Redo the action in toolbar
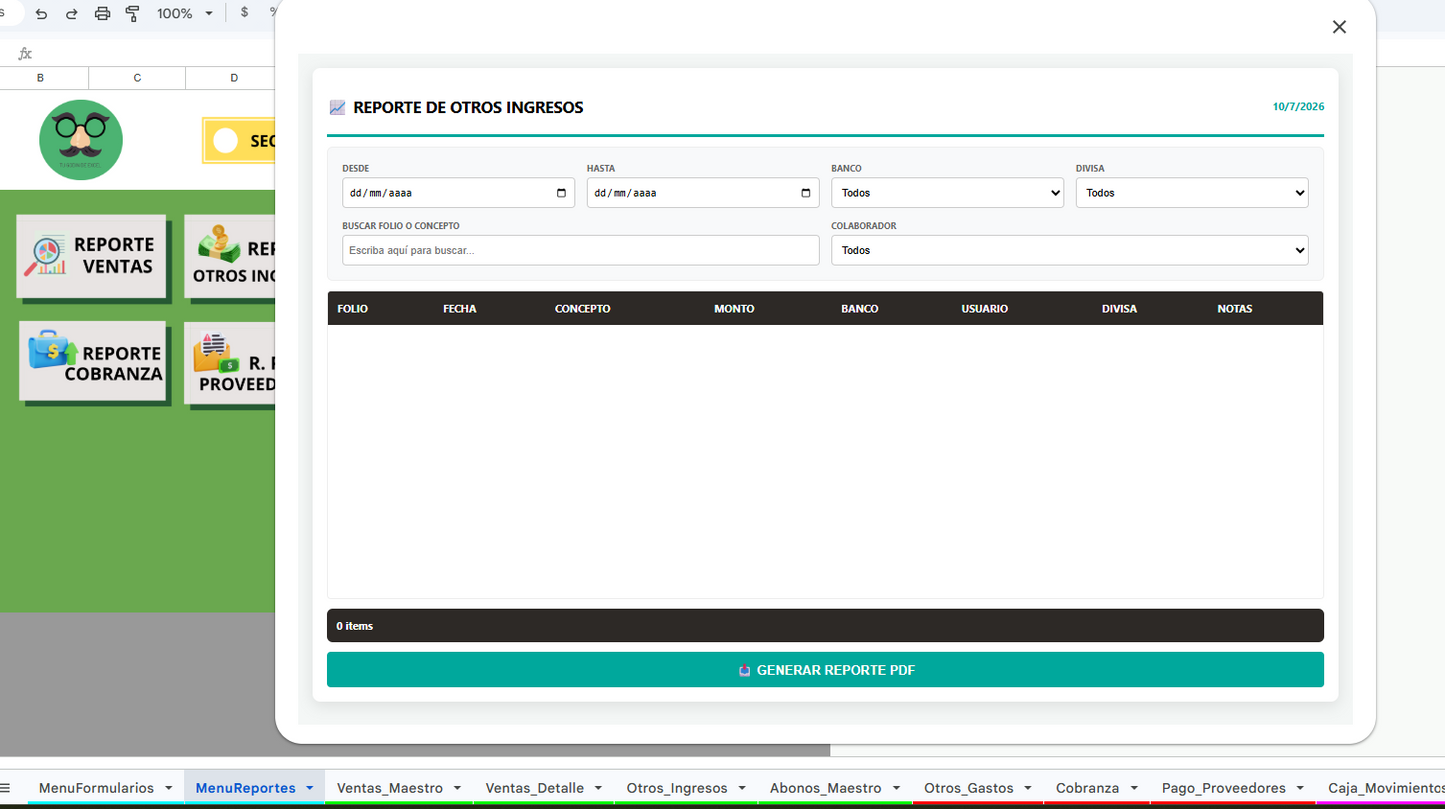This screenshot has width=1445, height=809. click(71, 14)
